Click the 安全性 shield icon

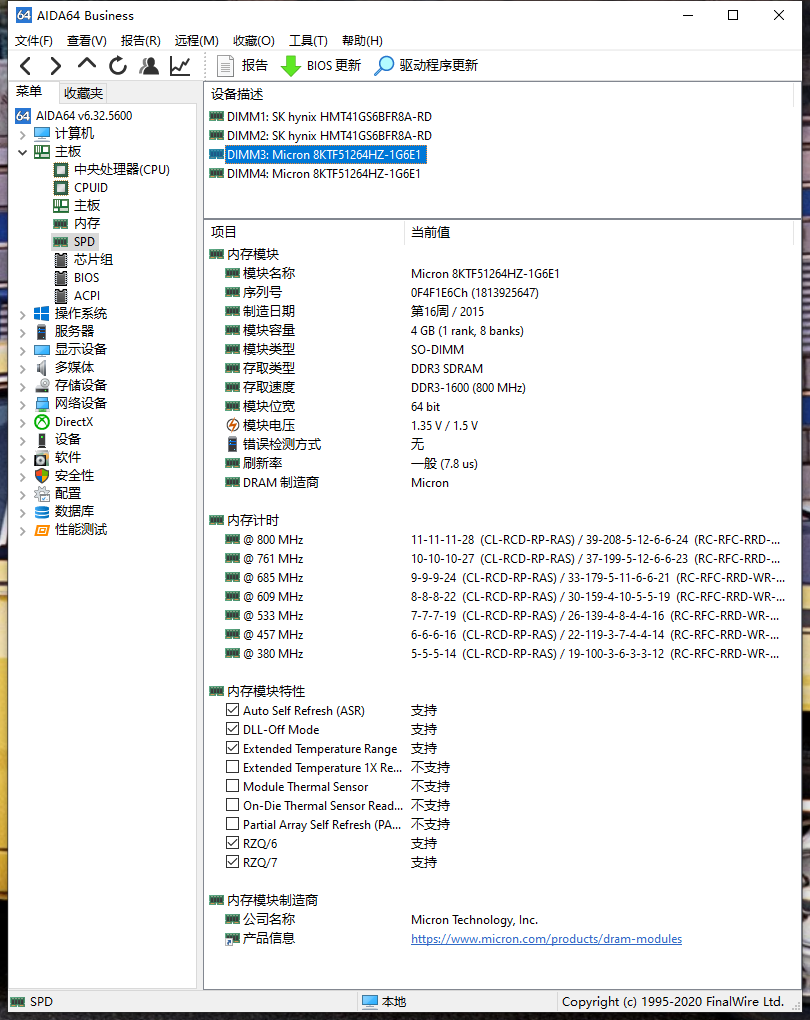tap(42, 476)
